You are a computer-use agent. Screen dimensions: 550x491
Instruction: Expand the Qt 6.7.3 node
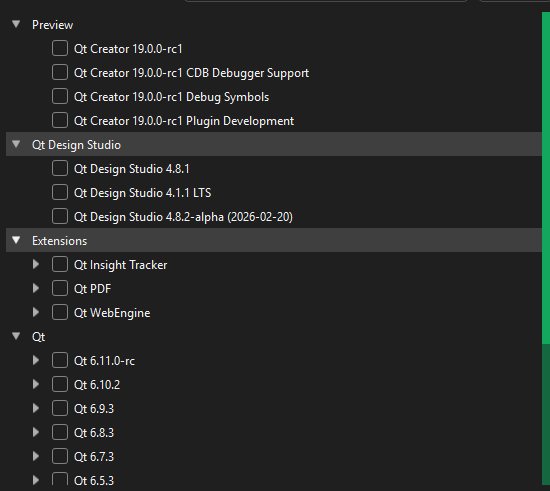pos(36,457)
